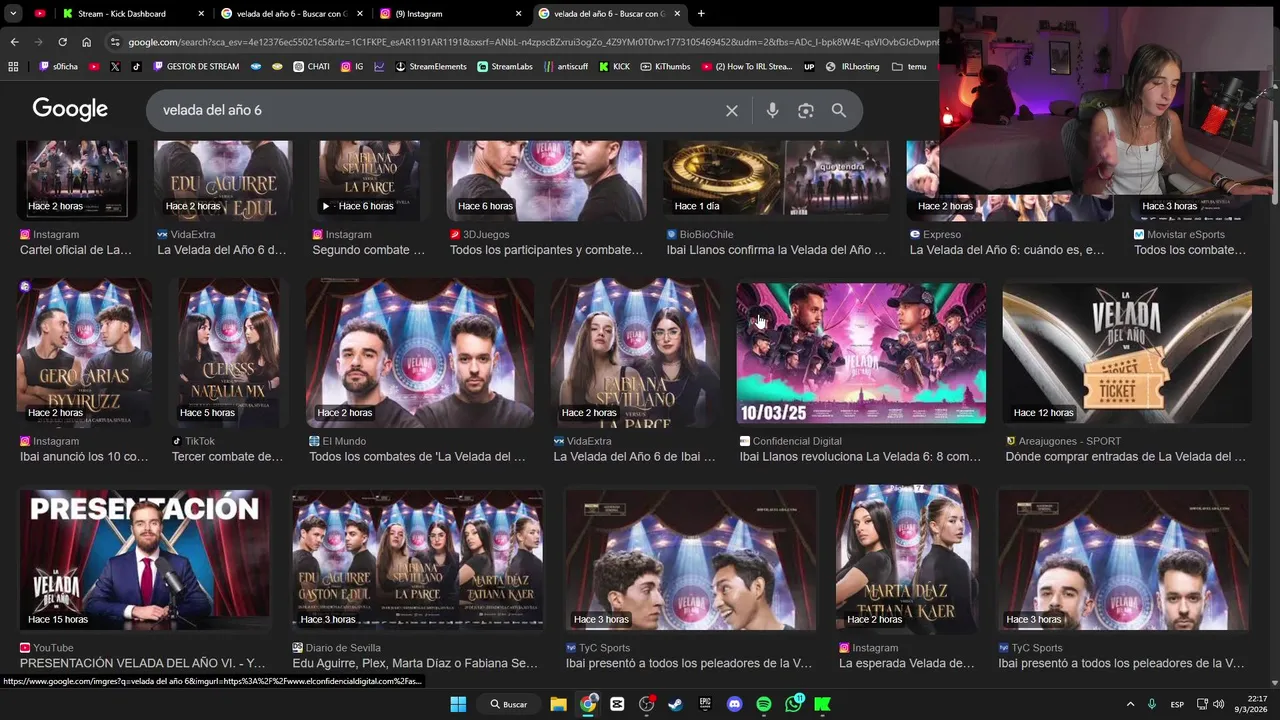
Task: Go to the Google logo homepage
Action: (70, 109)
